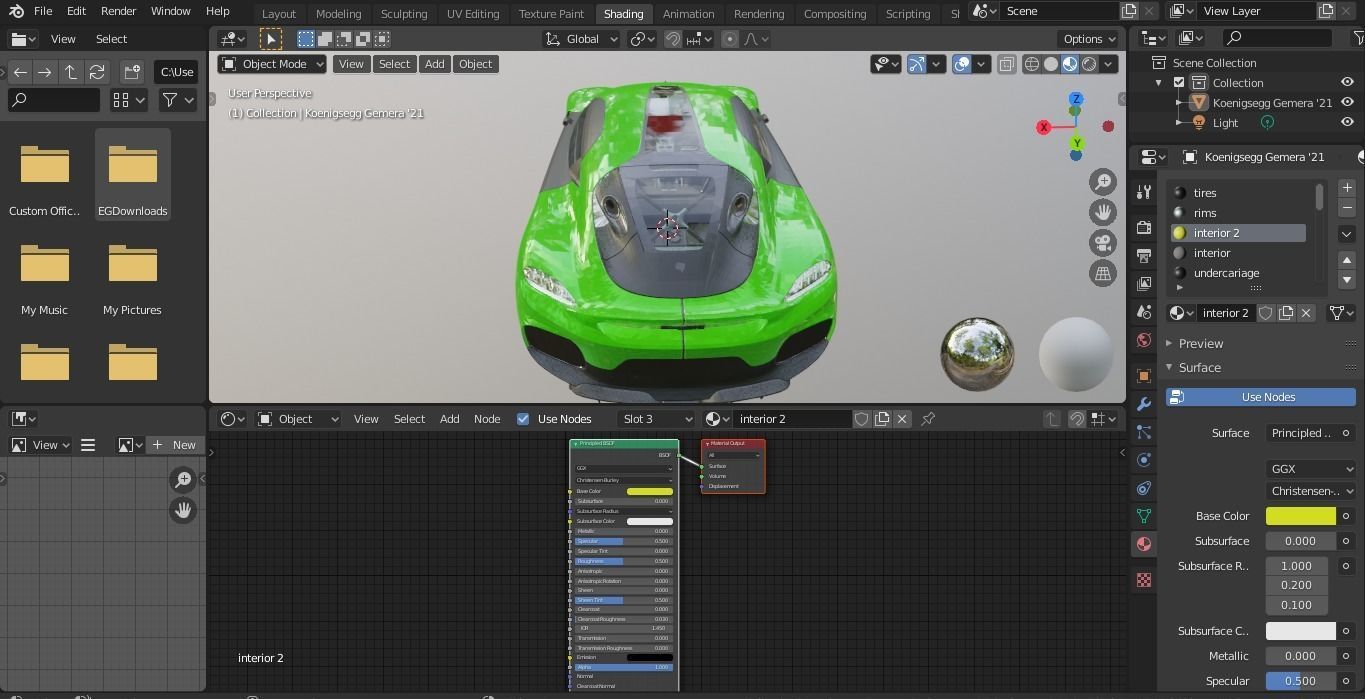Screen dimensions: 1365x699
Task: Unlink interior 2 material in properties panel
Action: point(1306,313)
